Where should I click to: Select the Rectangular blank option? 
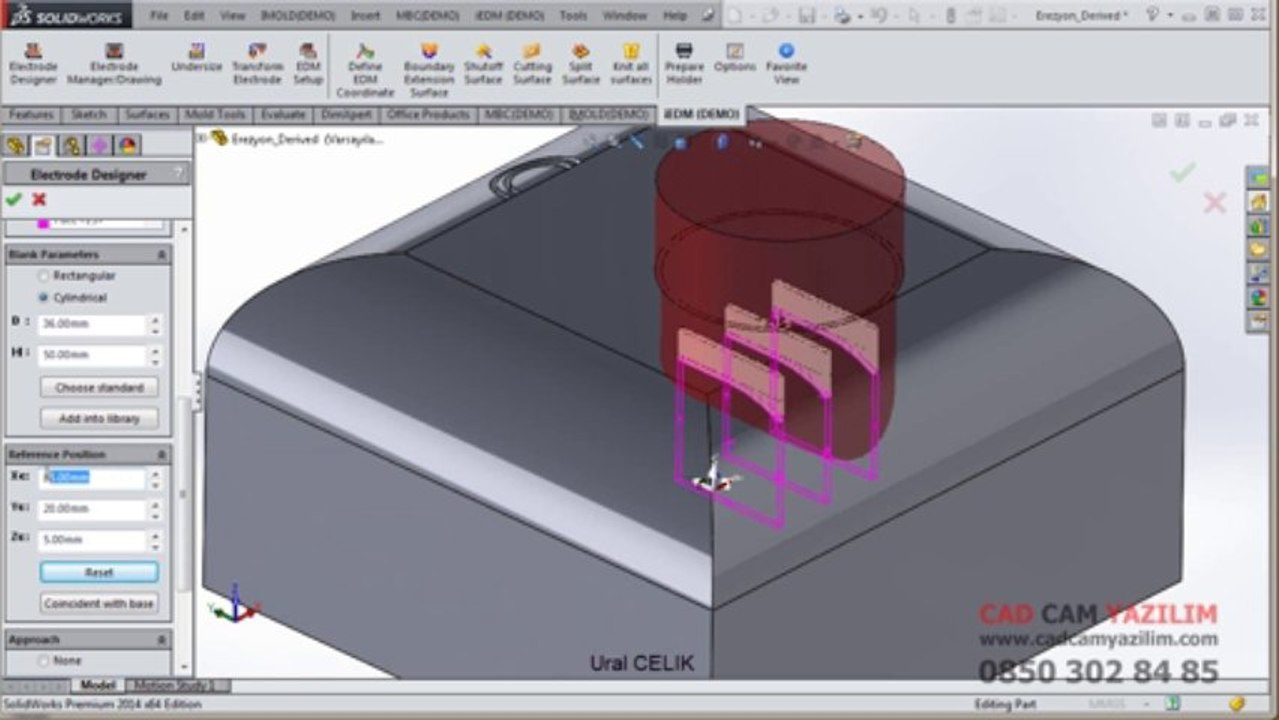[x=43, y=276]
